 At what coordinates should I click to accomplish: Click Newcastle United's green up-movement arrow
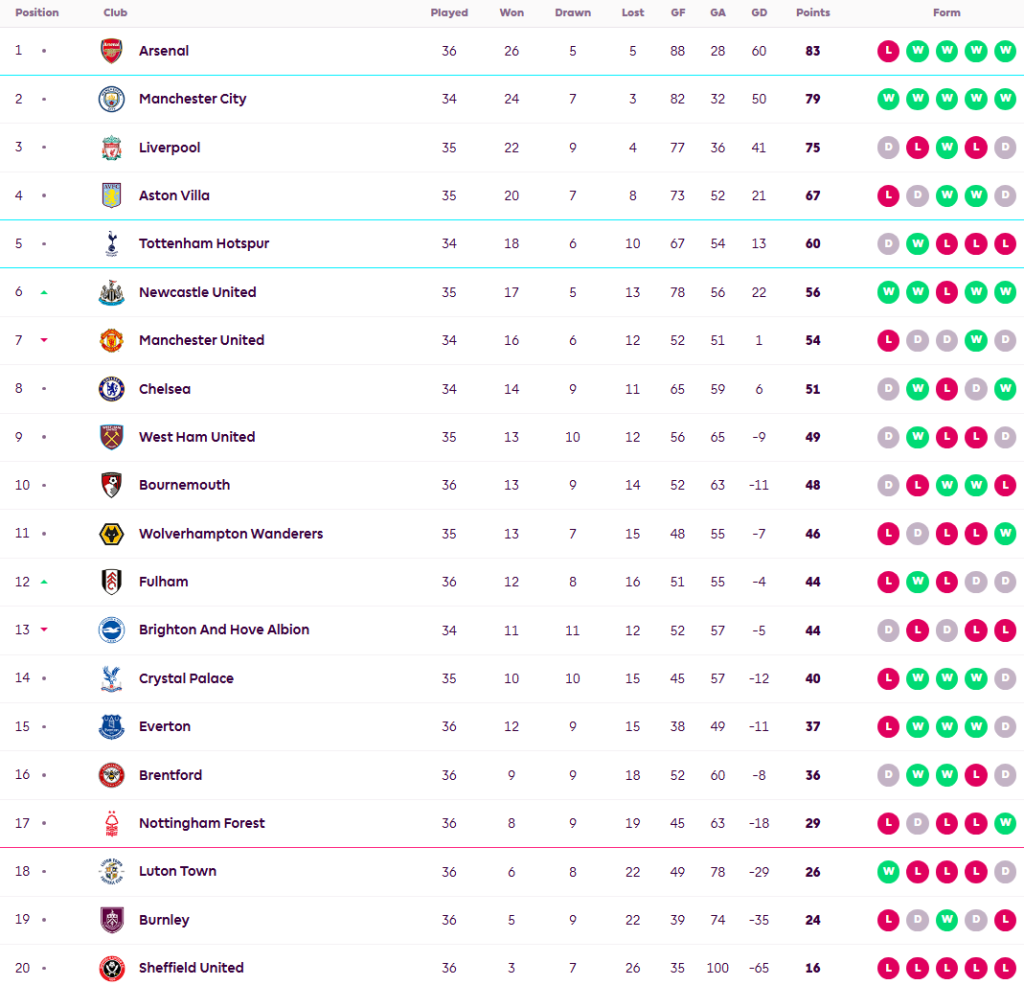(44, 292)
